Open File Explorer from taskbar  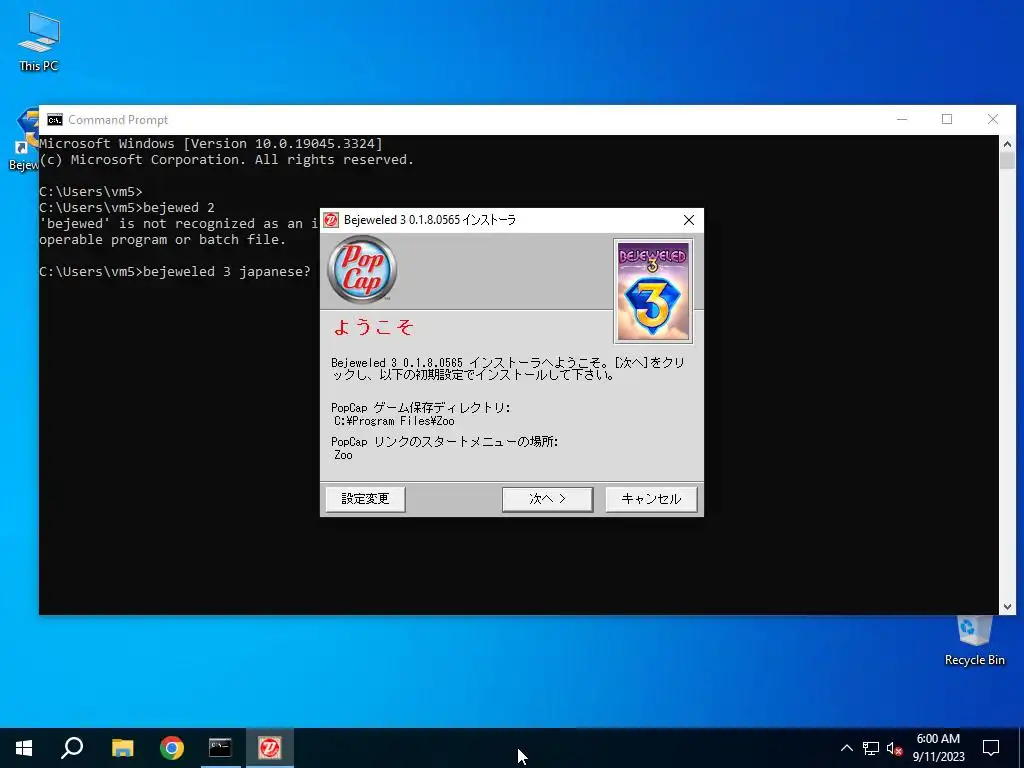pos(122,748)
